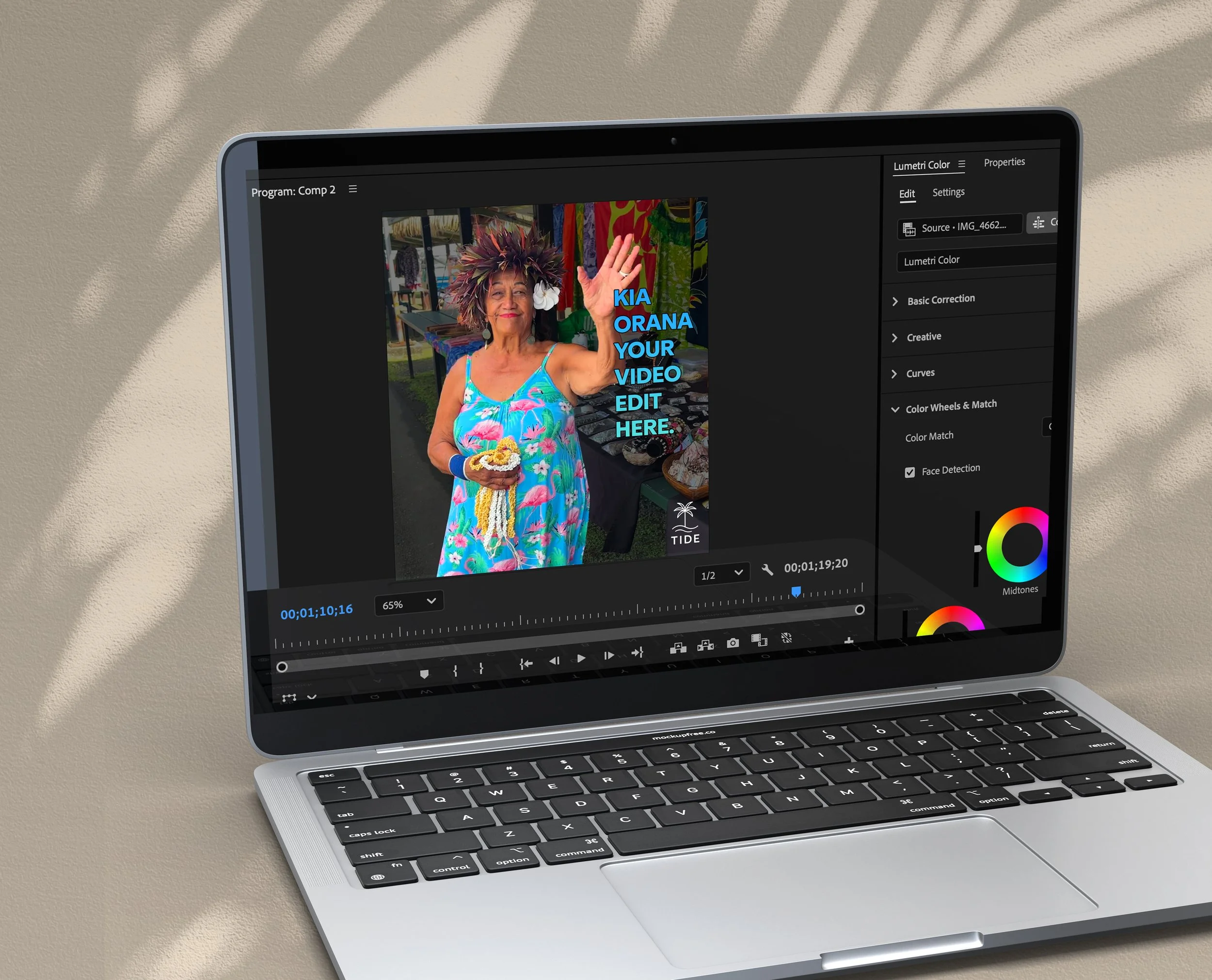Click the comparison view filmstrip icon
Screen dimensions: 1212x980
pos(759,640)
